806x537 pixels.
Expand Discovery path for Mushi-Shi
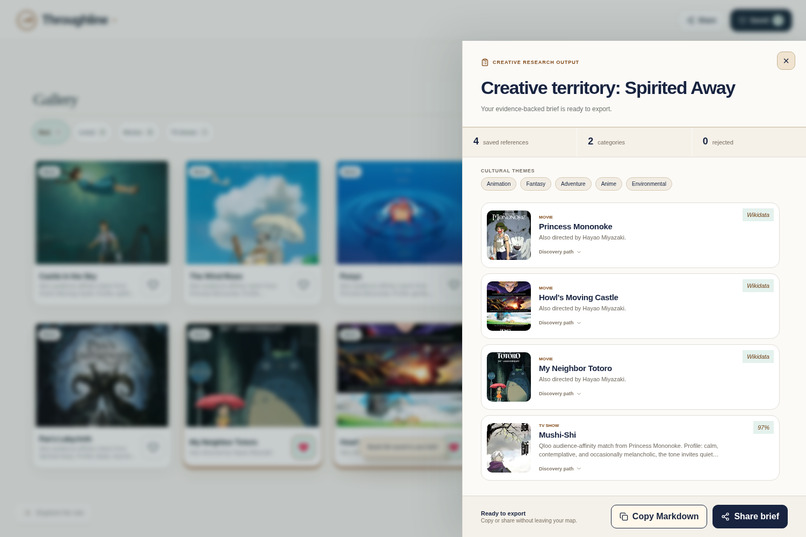[x=559, y=469]
